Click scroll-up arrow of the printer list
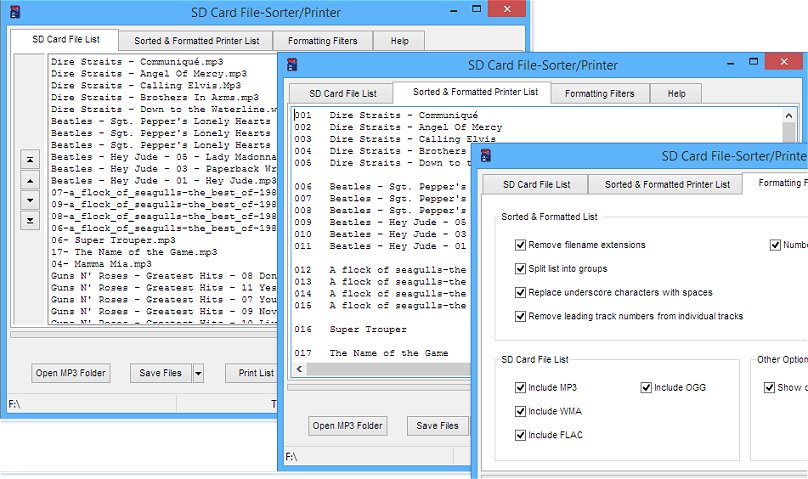808x479 pixels. [x=789, y=114]
